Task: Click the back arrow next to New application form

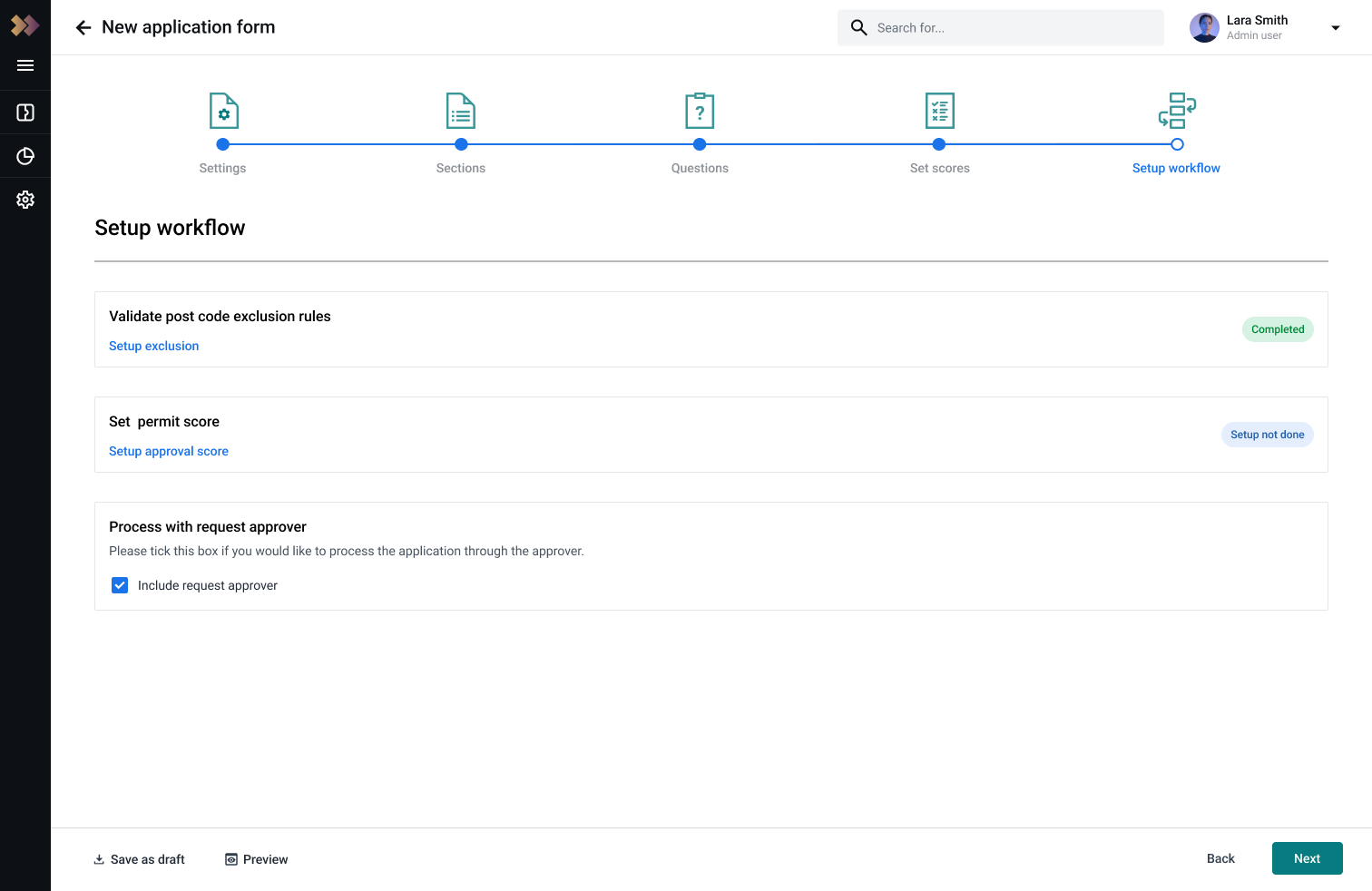Action: pyautogui.click(x=83, y=28)
